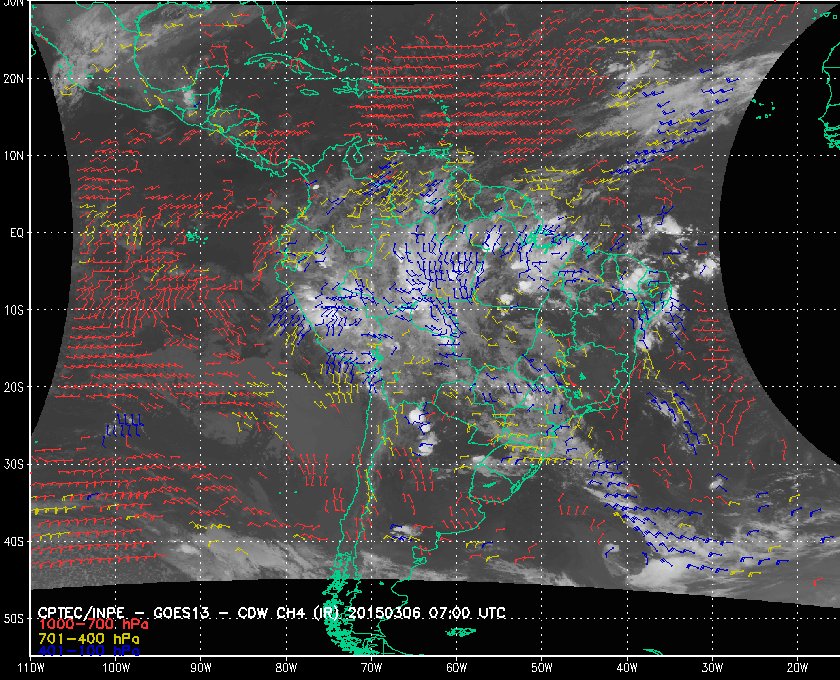The image size is (840, 680).
Task: Click the 100W longitude label
Action: point(116,668)
